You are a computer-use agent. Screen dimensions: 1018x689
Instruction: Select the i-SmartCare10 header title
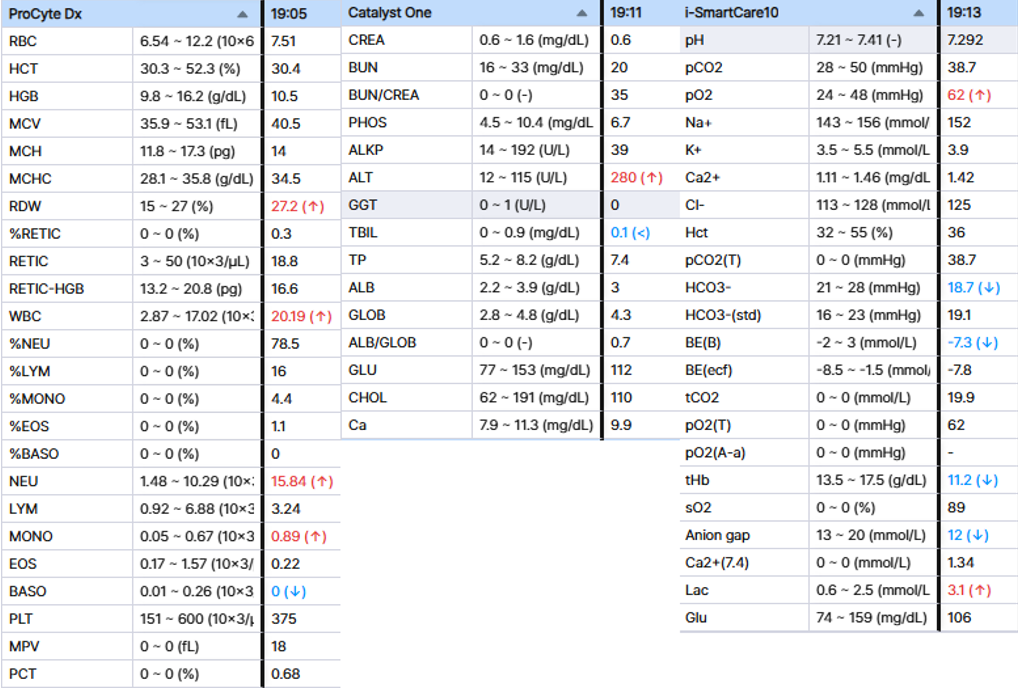pyautogui.click(x=732, y=14)
